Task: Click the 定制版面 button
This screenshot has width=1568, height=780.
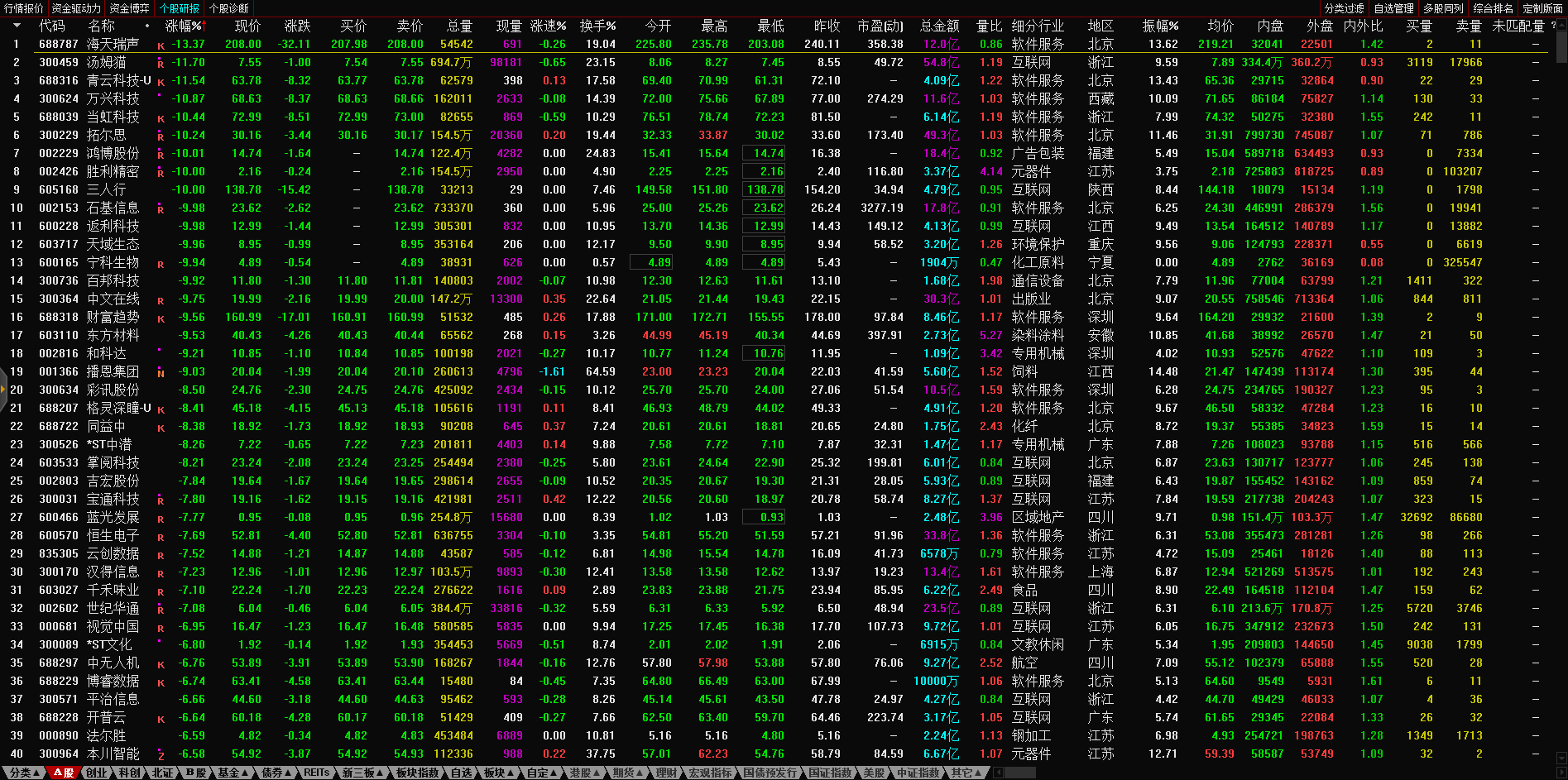Action: click(x=1542, y=8)
